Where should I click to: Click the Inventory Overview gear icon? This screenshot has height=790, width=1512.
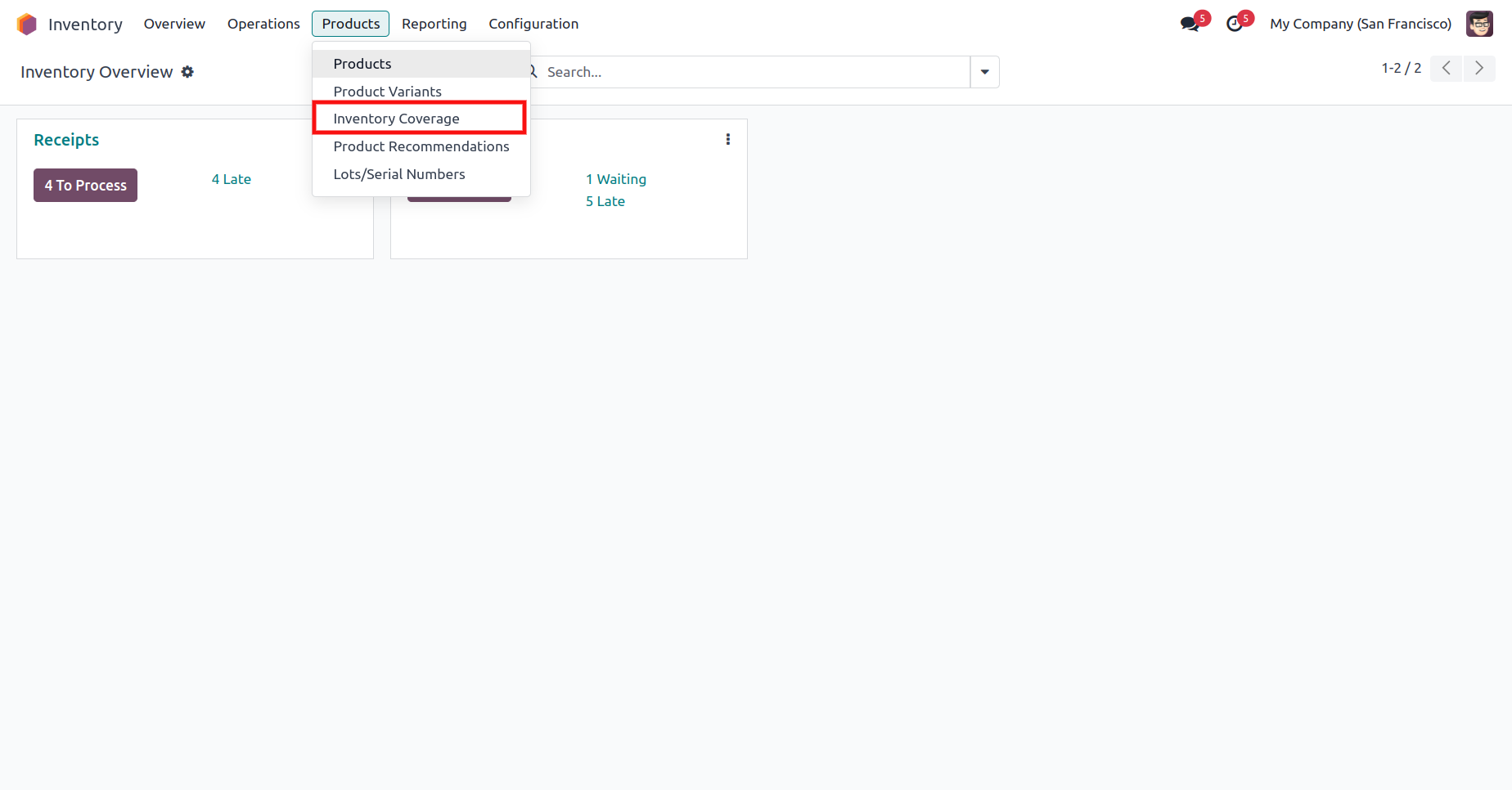187,72
